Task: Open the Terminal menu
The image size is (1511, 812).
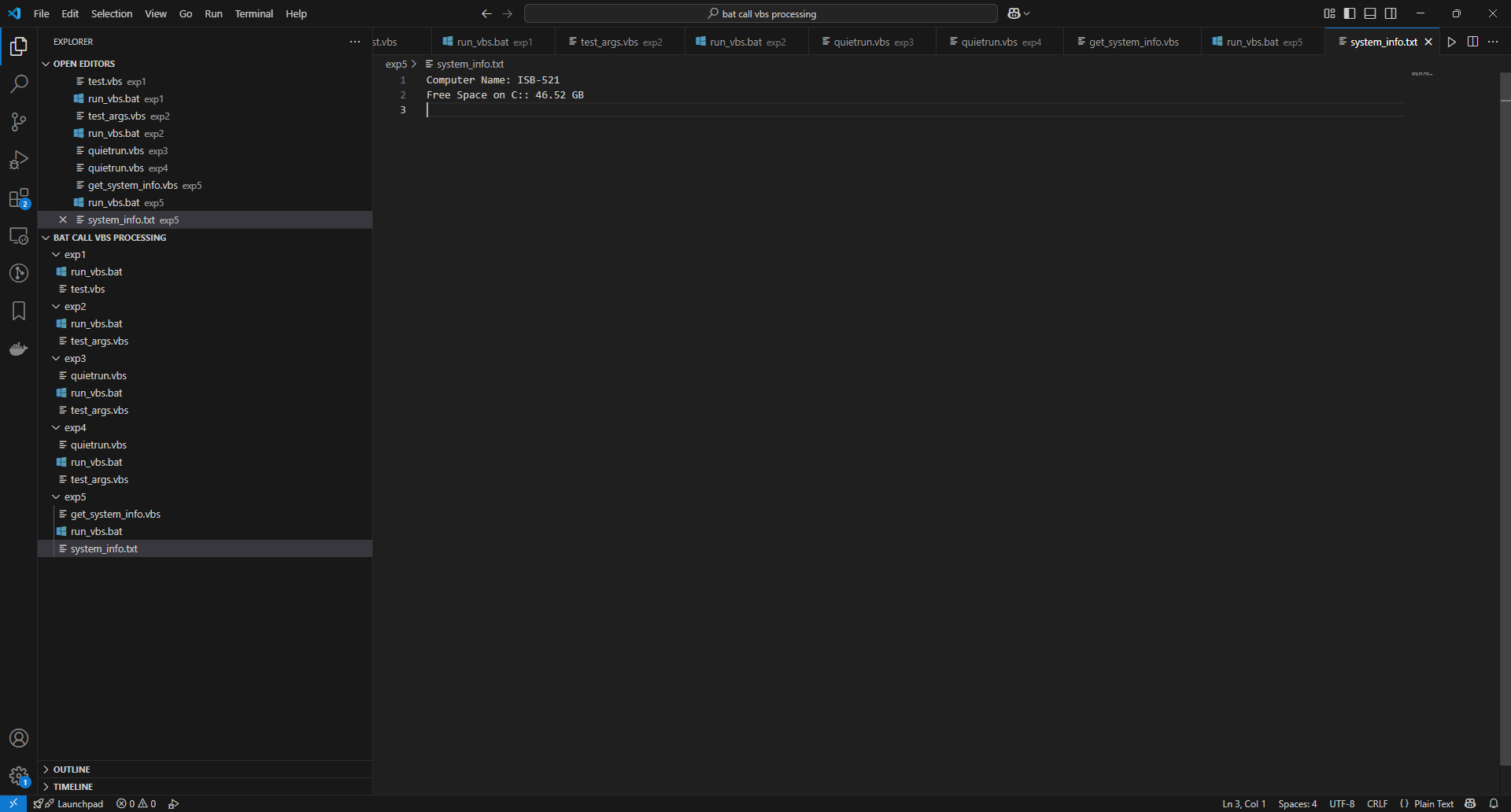Action: [253, 13]
